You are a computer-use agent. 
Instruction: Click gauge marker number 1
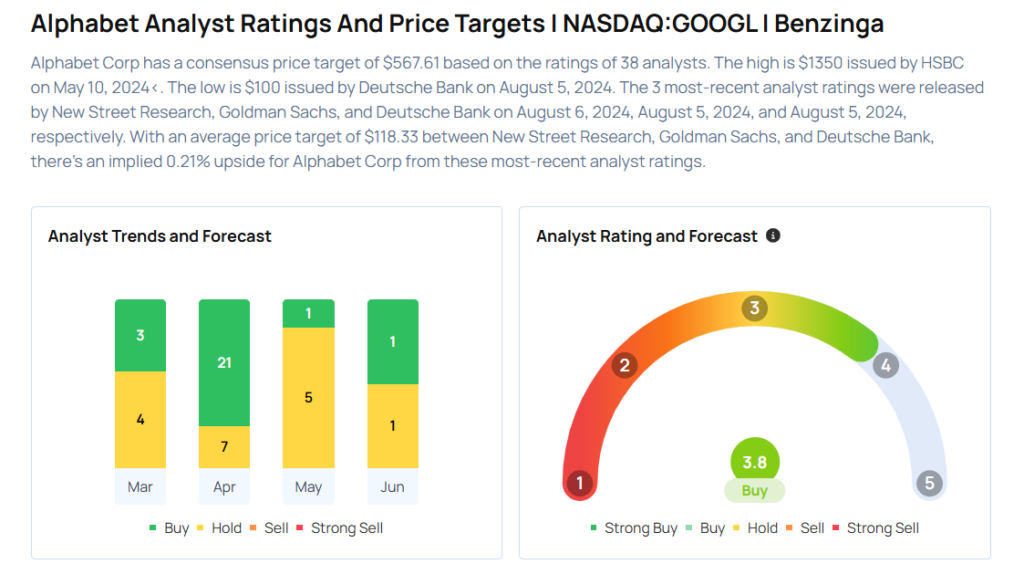pos(579,484)
